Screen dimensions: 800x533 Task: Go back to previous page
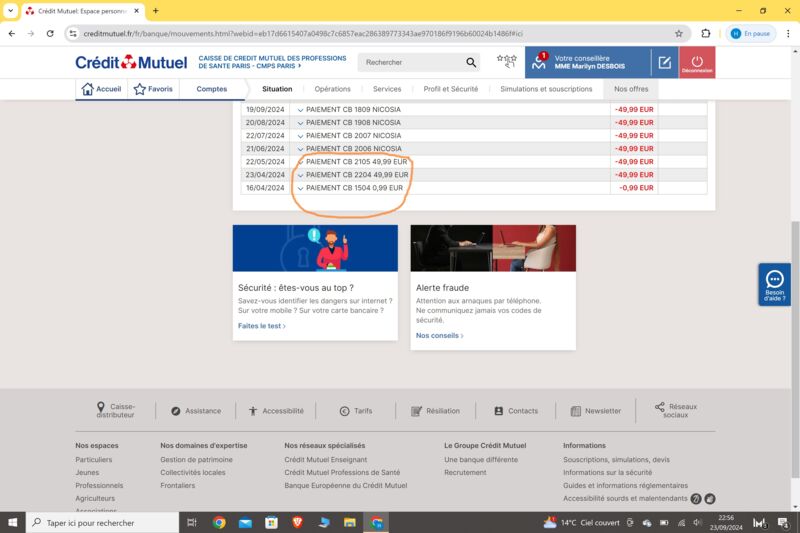click(x=12, y=34)
